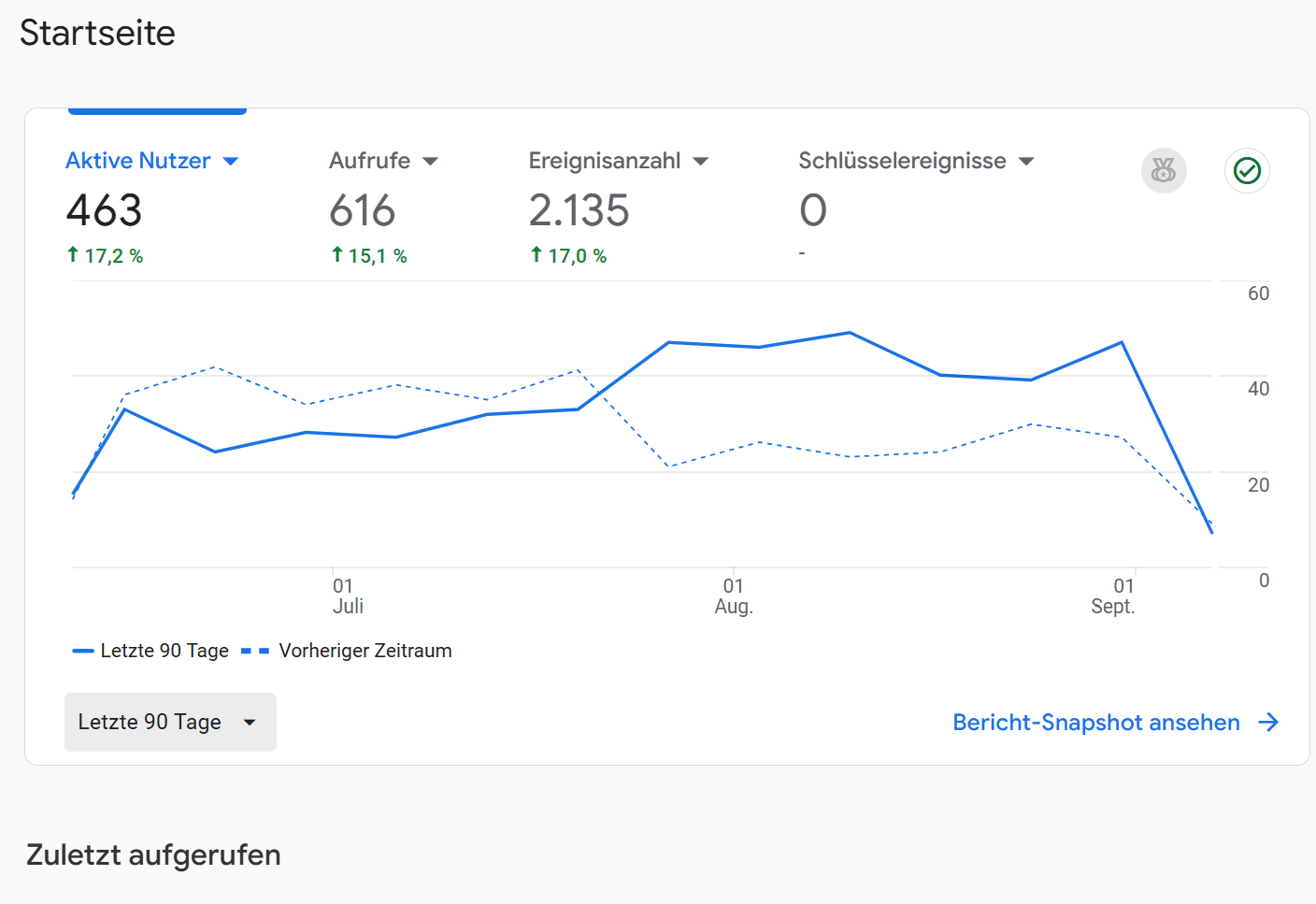This screenshot has width=1316, height=904.
Task: Click the dashed line legend marker
Action: [x=255, y=651]
